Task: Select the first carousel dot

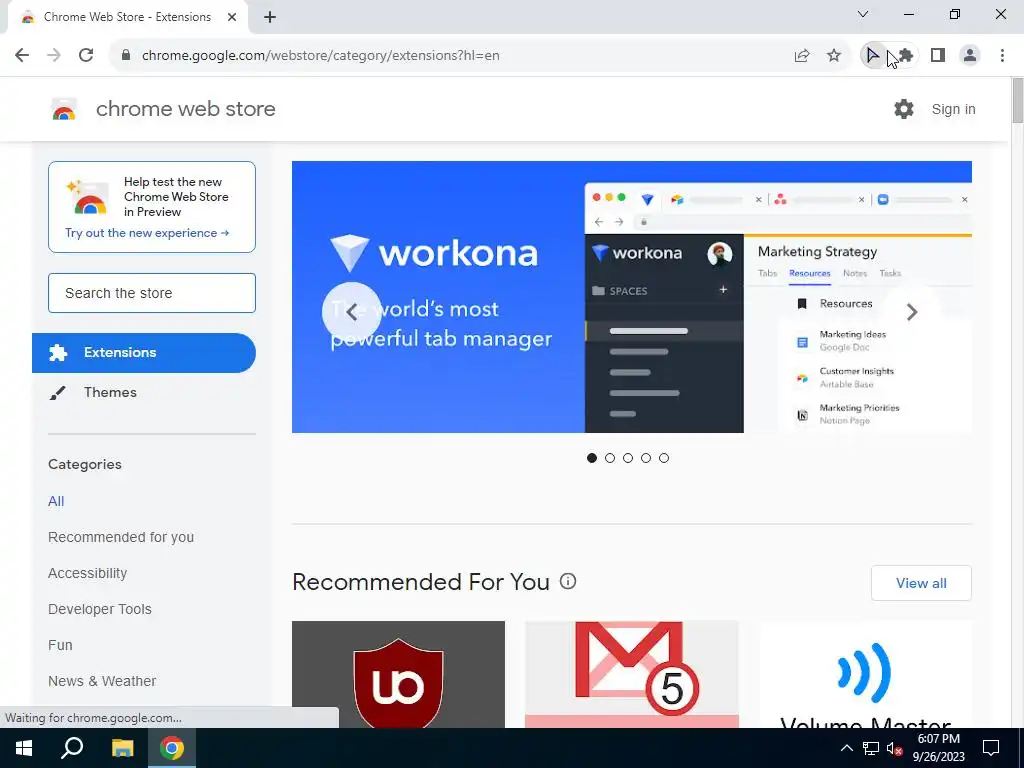Action: click(592, 458)
